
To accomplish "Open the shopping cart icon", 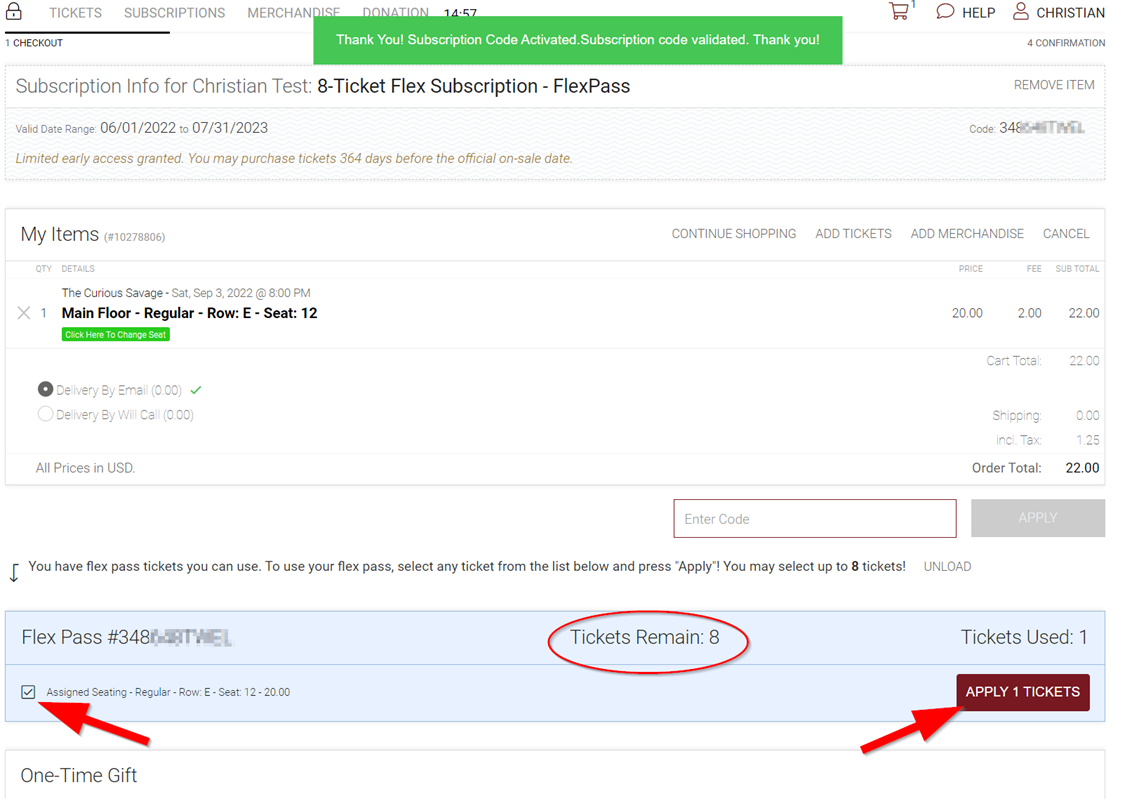I will point(899,12).
